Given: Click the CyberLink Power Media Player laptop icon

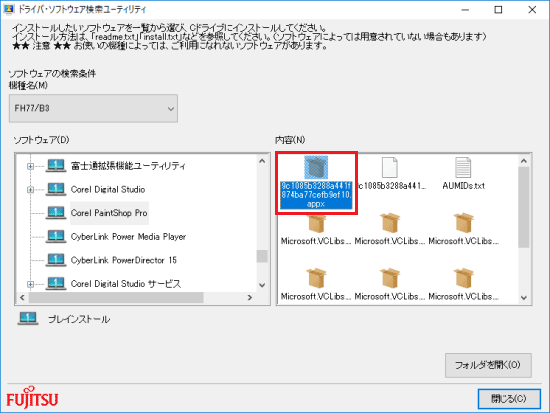Looking at the screenshot, I should pos(56,236).
